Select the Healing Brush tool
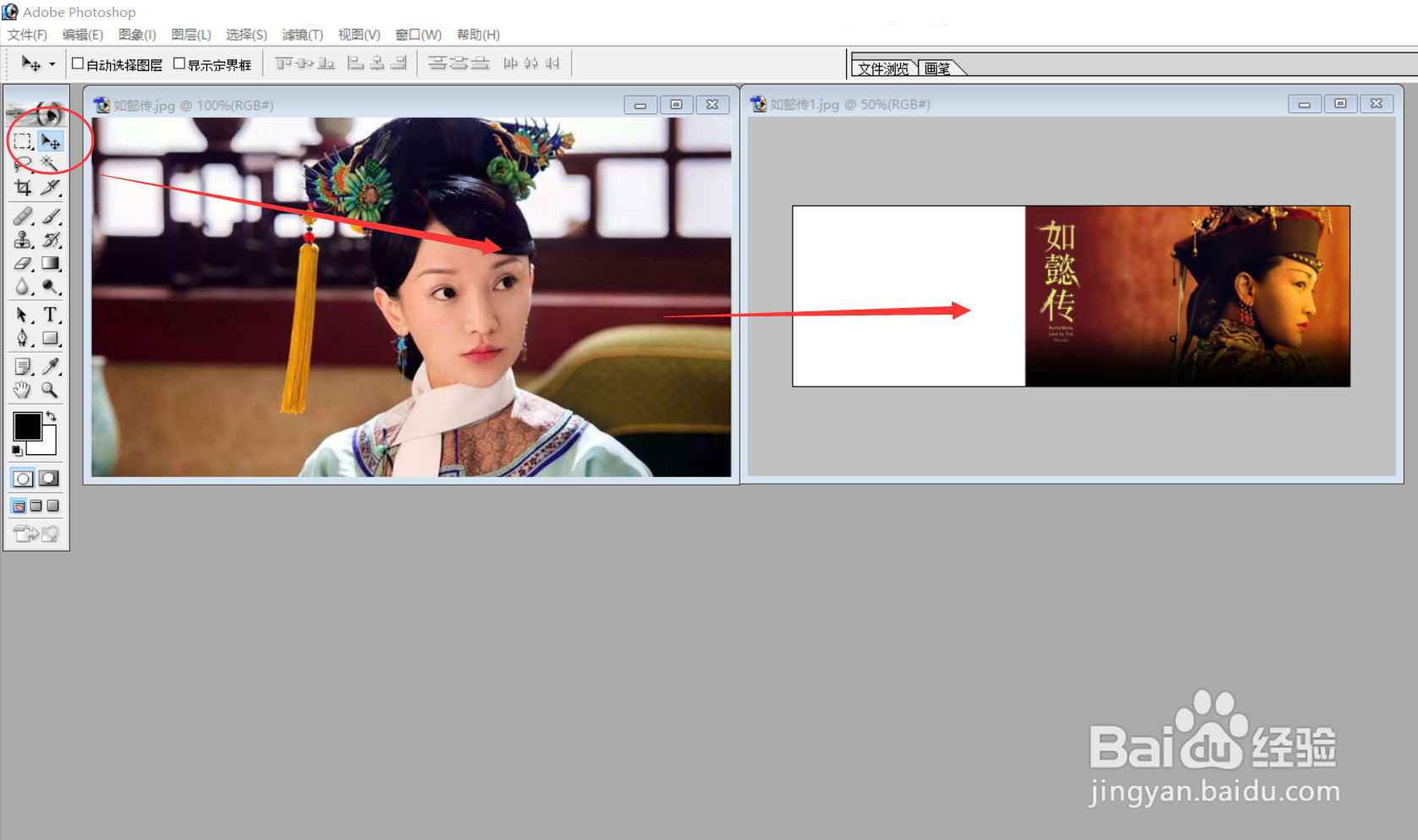 click(x=23, y=217)
